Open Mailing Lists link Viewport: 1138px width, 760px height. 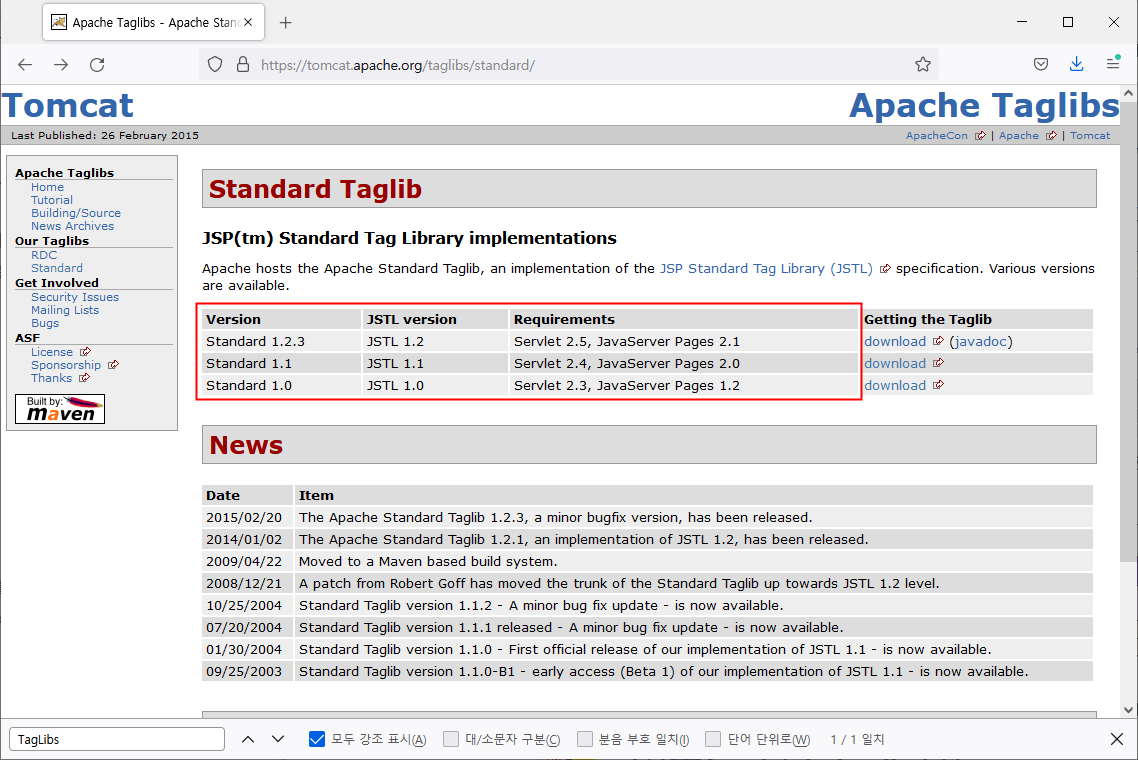(x=65, y=311)
